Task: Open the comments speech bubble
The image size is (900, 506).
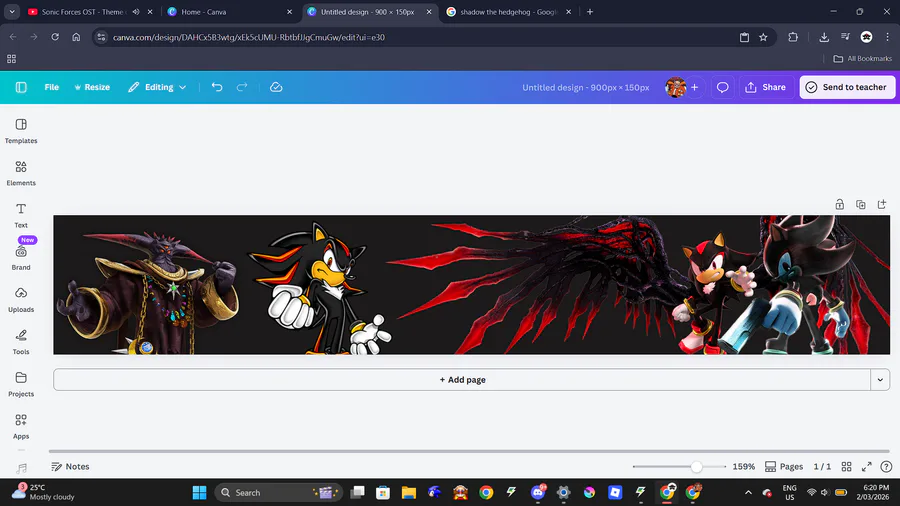Action: [x=723, y=87]
